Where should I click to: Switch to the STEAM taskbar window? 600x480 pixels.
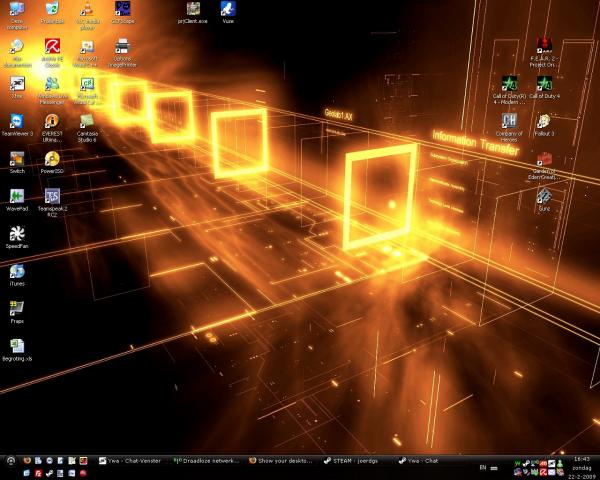tap(357, 461)
